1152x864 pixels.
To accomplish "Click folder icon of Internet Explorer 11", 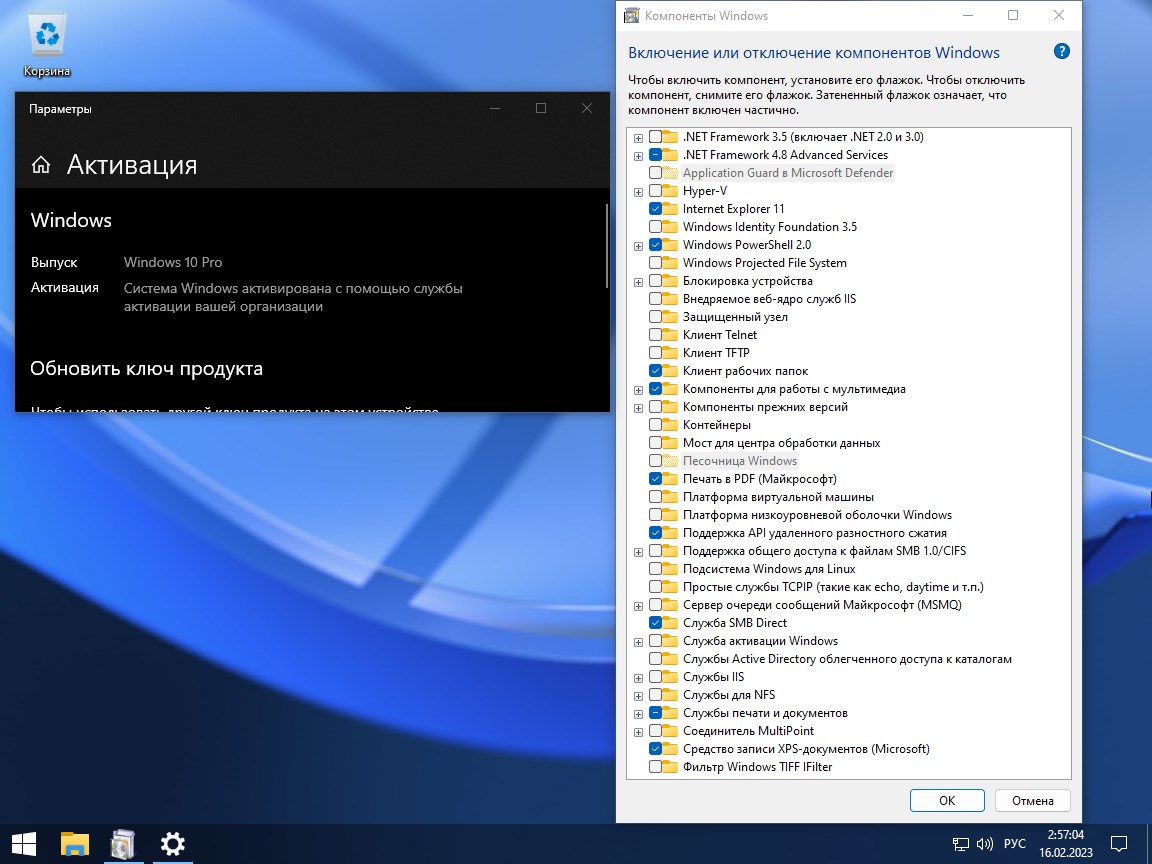I will (670, 209).
